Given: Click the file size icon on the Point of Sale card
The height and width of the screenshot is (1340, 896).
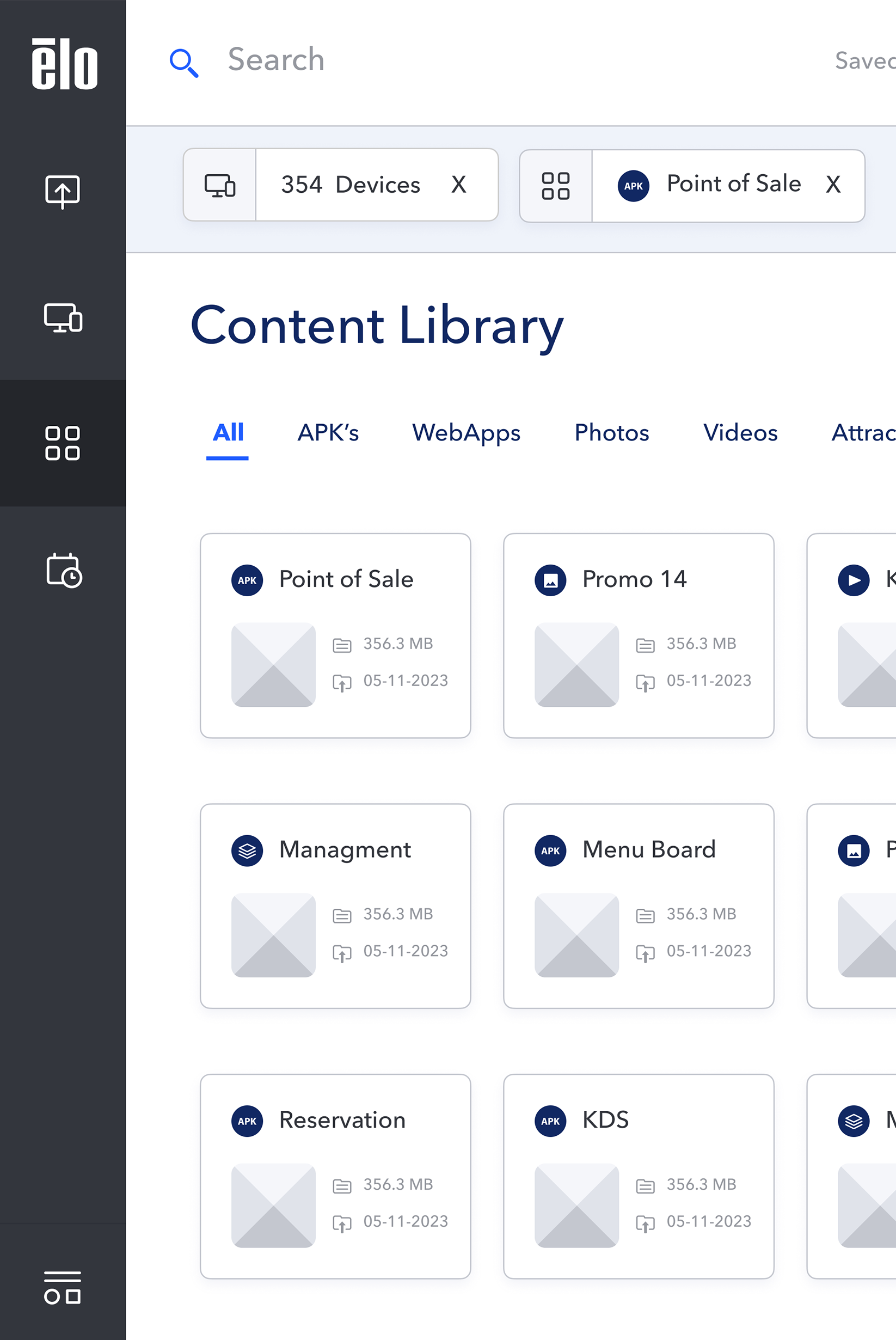Looking at the screenshot, I should pyautogui.click(x=342, y=645).
